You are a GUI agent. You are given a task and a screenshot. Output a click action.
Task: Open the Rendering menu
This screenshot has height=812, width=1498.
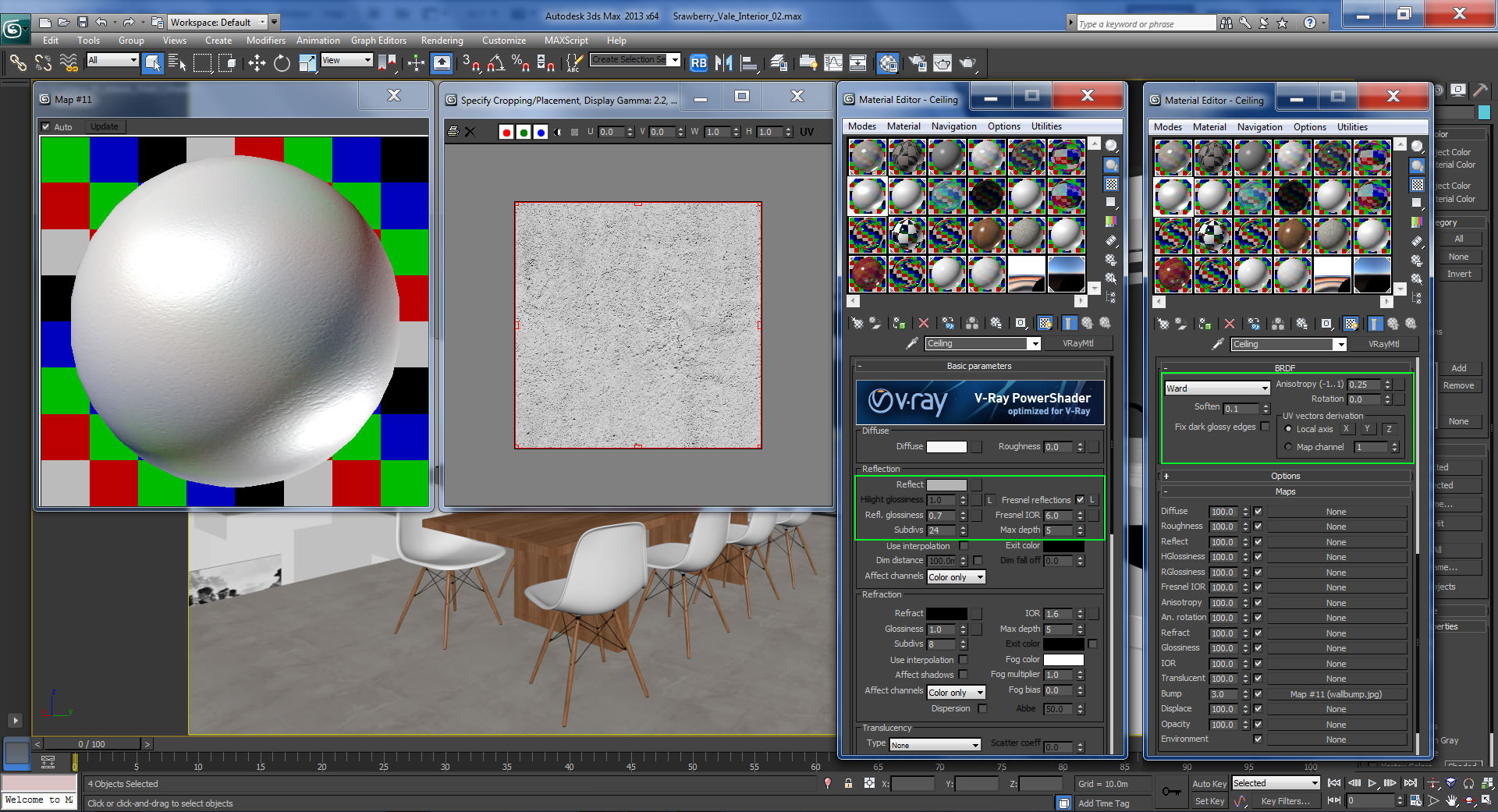tap(442, 41)
